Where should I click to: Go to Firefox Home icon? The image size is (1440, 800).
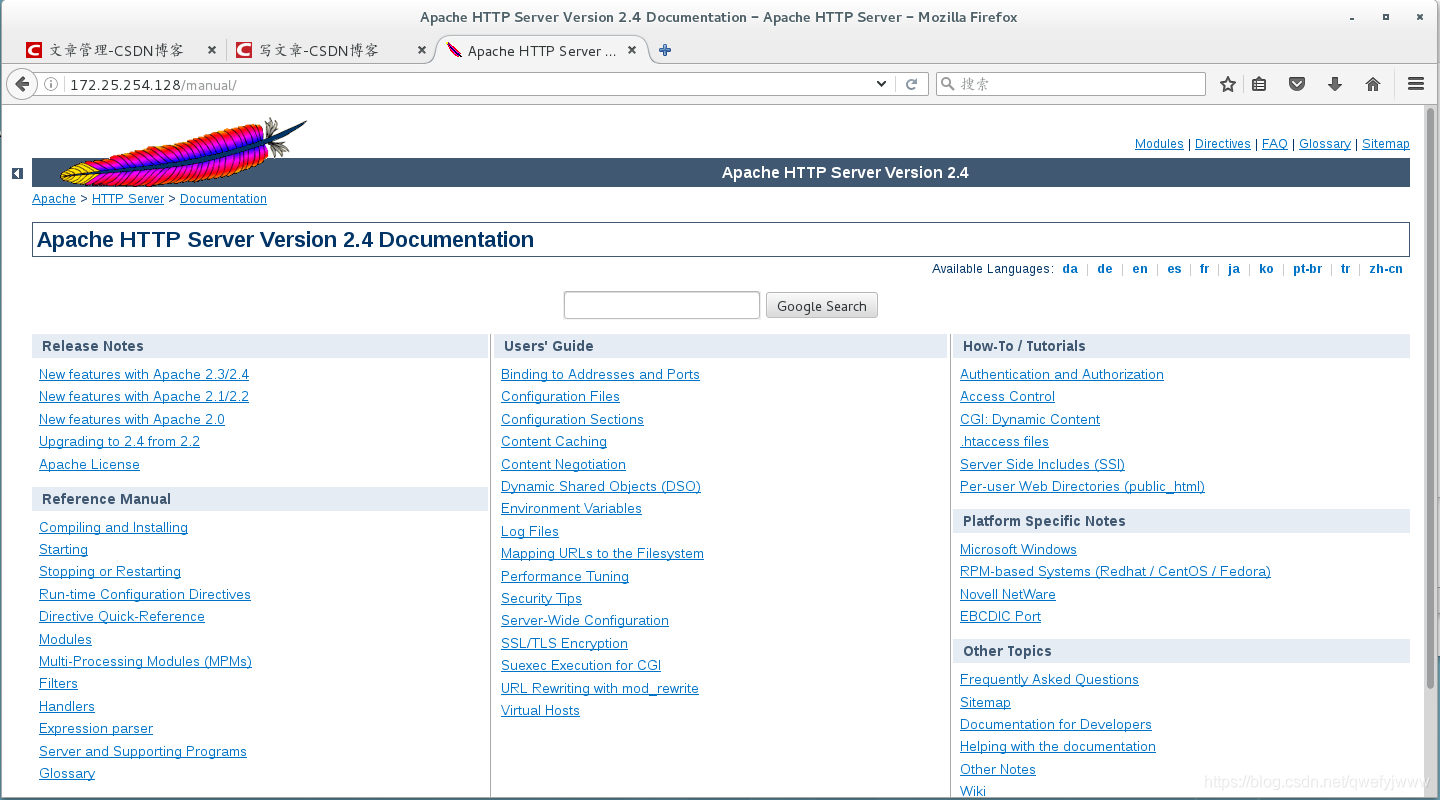tap(1373, 84)
